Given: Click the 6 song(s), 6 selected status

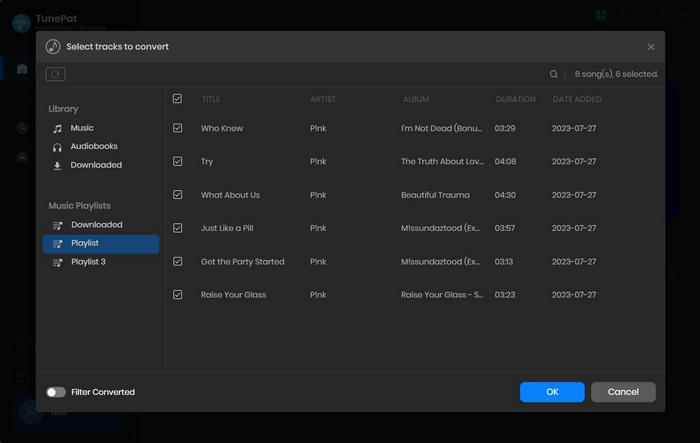Looking at the screenshot, I should (x=617, y=74).
